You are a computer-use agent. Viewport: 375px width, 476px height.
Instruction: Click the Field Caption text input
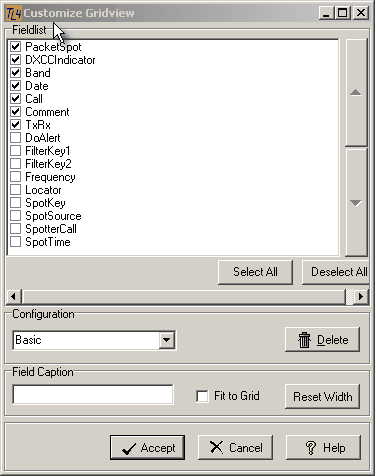click(x=93, y=395)
